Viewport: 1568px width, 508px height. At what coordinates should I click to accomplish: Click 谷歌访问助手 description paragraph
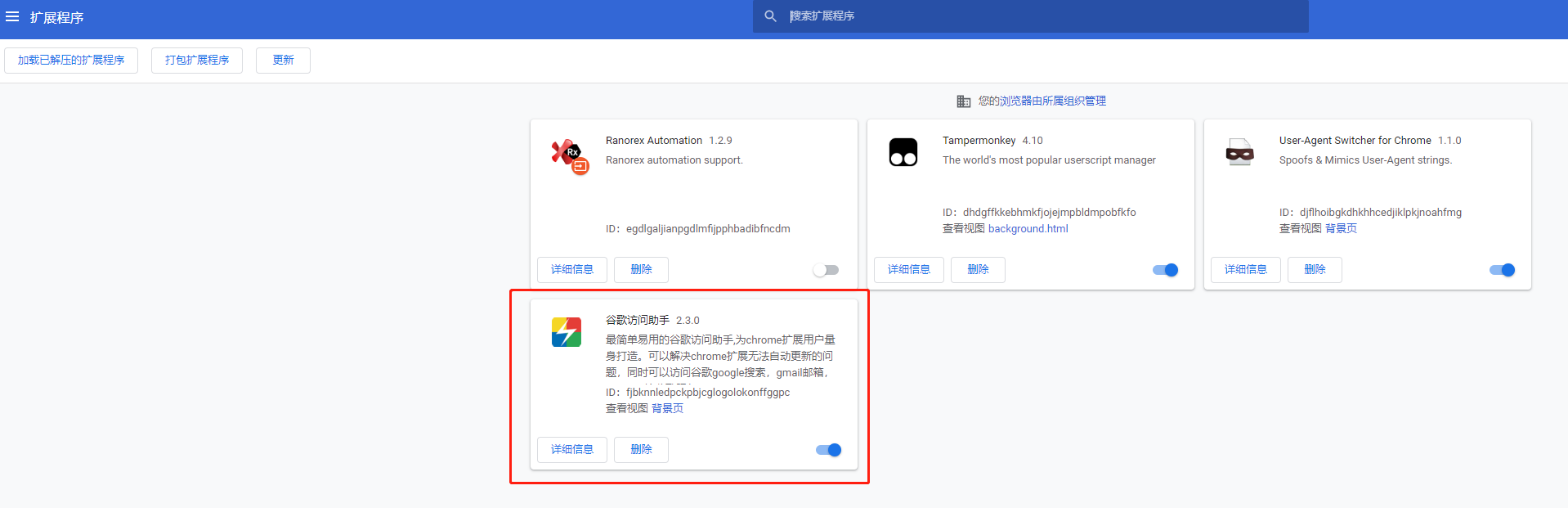tap(720, 357)
